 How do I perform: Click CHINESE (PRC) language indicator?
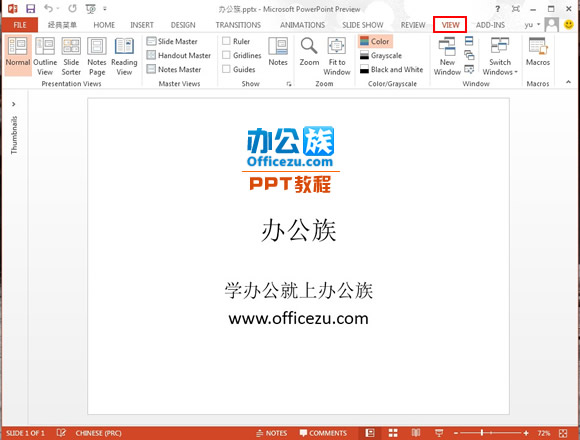coord(98,433)
